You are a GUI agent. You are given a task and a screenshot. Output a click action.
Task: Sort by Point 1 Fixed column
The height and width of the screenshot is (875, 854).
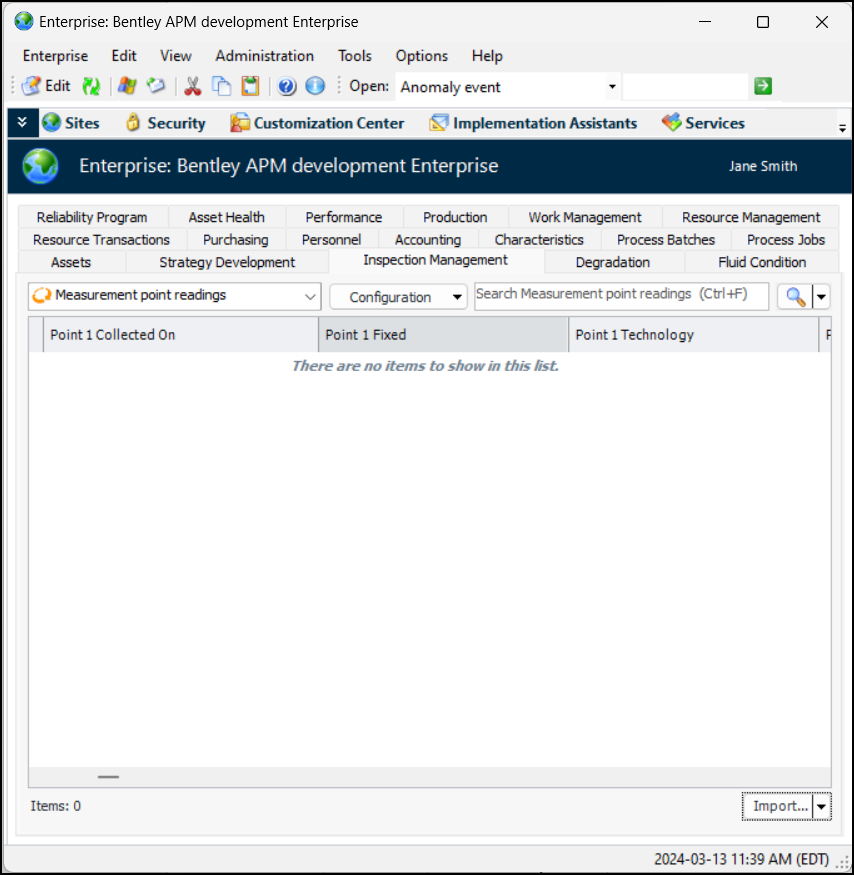pos(443,335)
